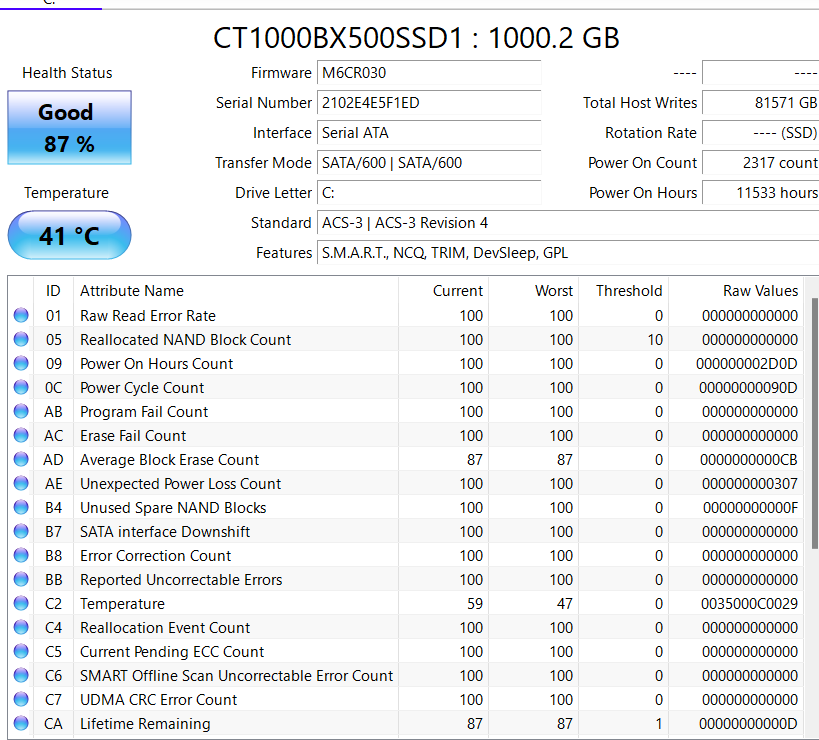Viewport: 819px width, 740px height.
Task: Click the Total Host Writes value field
Action: pyautogui.click(x=760, y=103)
